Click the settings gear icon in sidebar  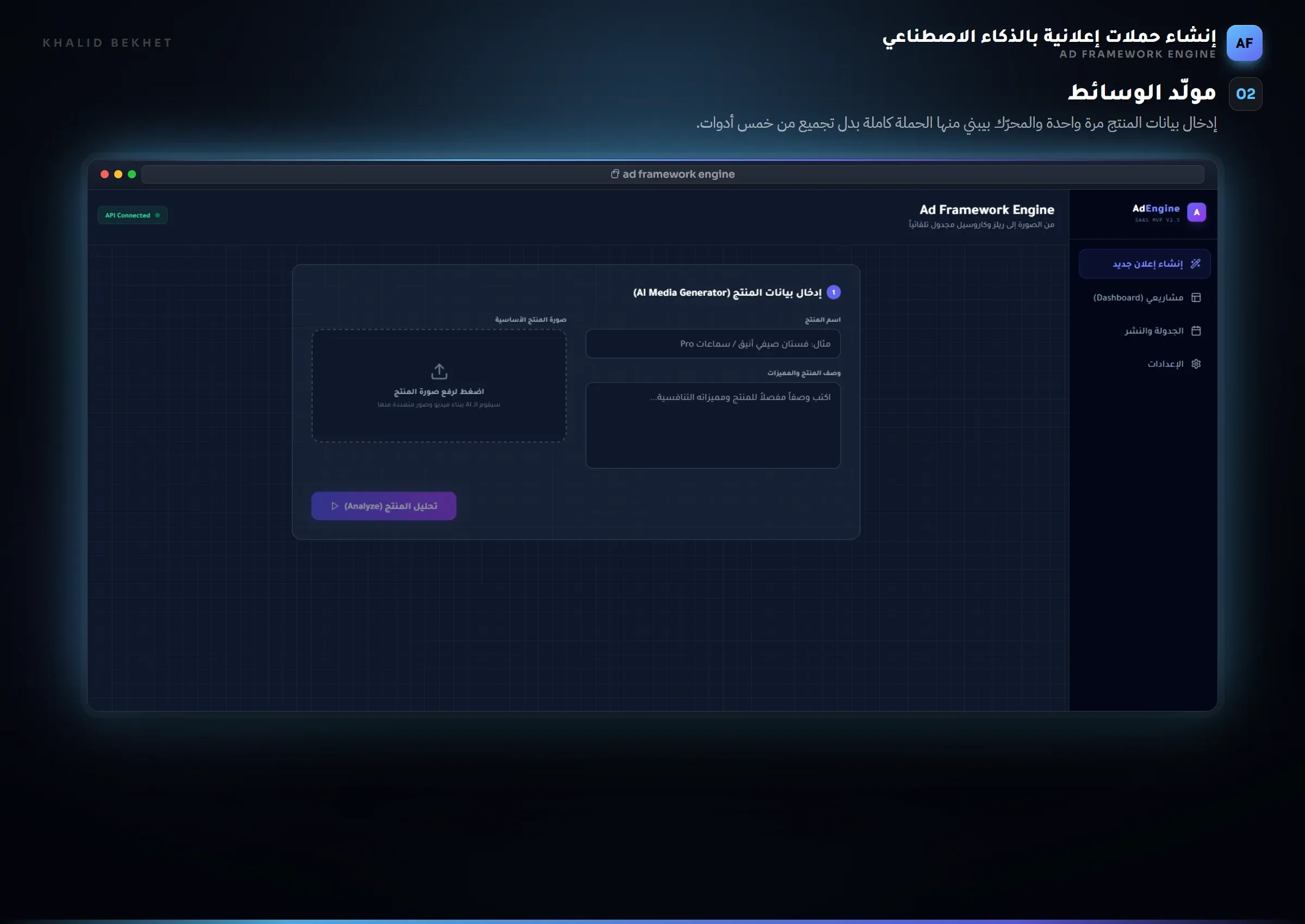[1196, 364]
